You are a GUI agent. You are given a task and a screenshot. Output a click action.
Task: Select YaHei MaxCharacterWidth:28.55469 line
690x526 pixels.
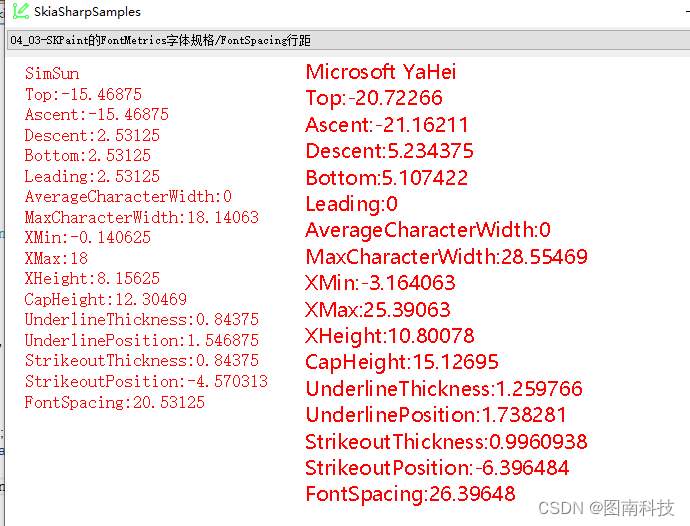pyautogui.click(x=447, y=257)
